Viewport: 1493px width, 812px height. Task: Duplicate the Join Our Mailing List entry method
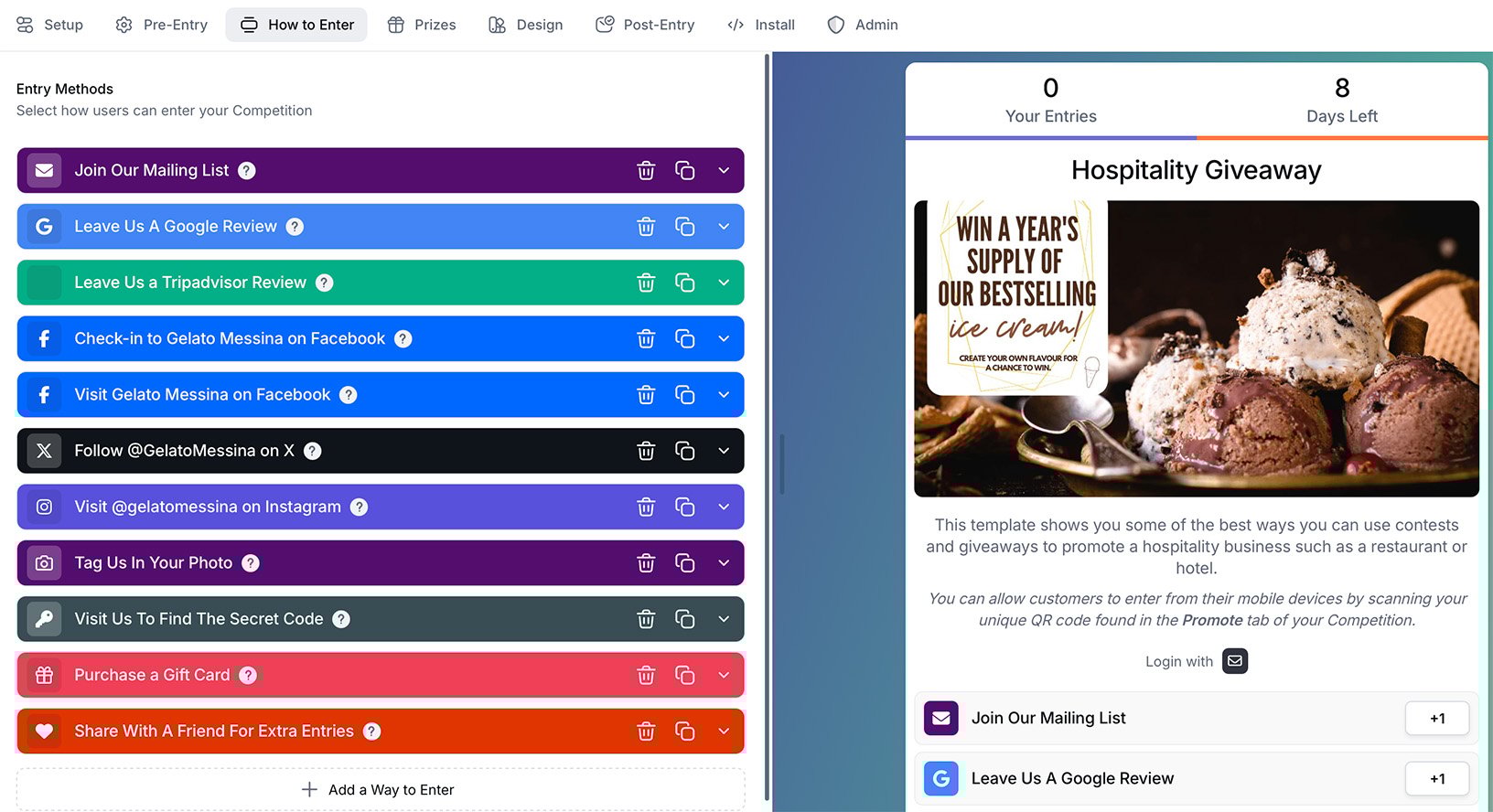(684, 170)
